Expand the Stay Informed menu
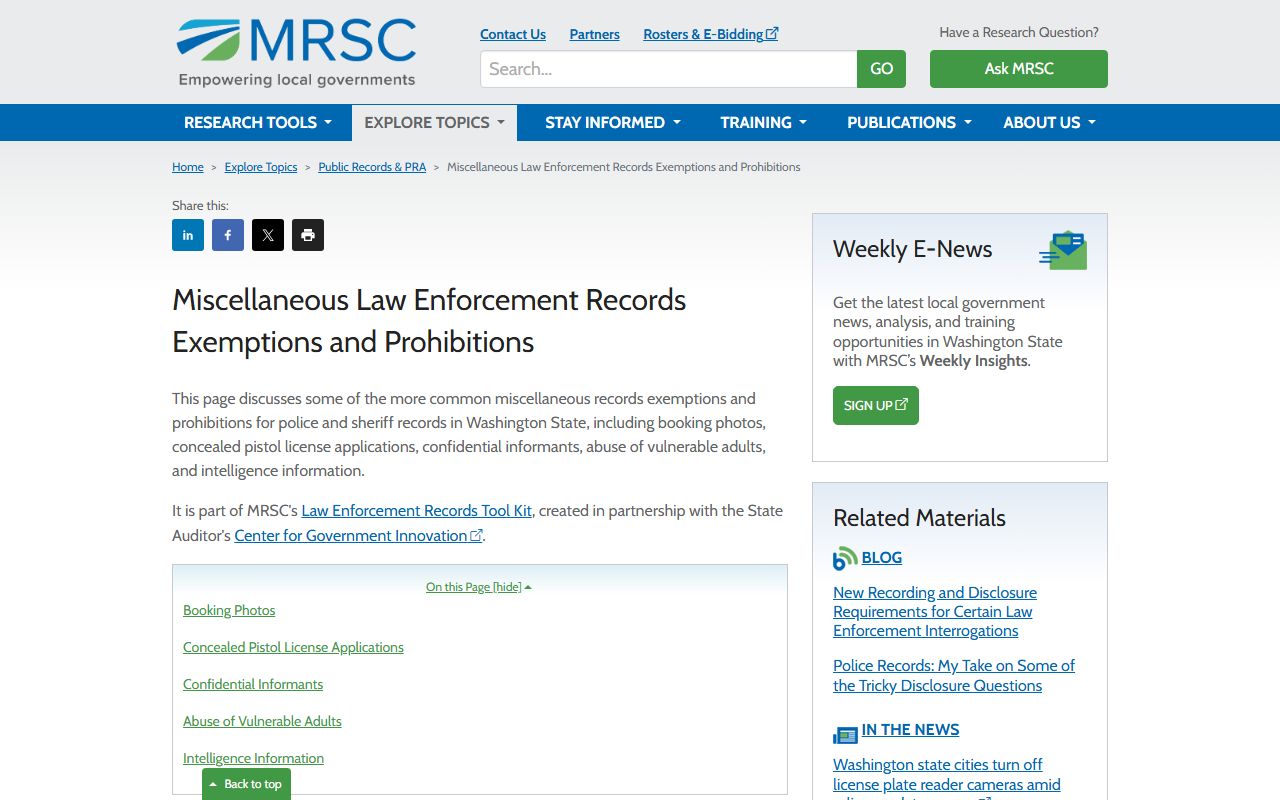 point(613,122)
